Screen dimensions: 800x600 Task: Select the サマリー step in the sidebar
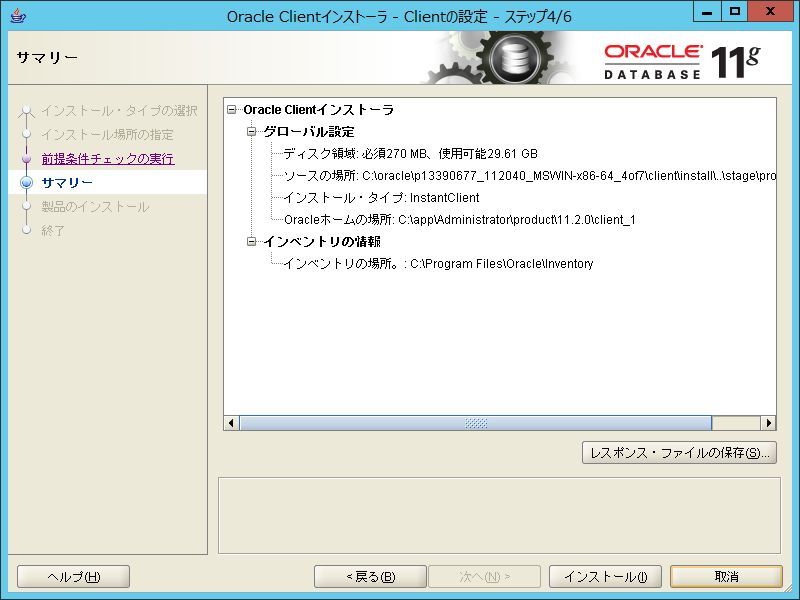coord(67,183)
